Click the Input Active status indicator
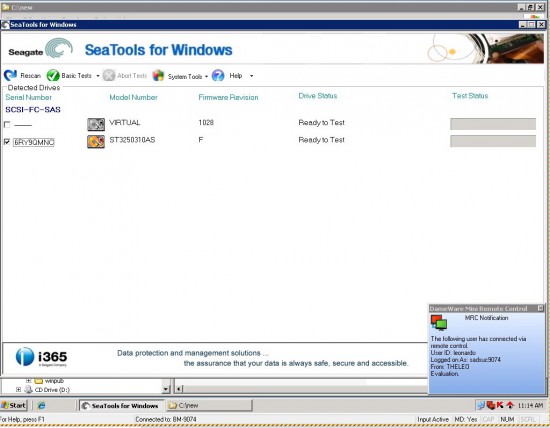This screenshot has width=550, height=428. (x=433, y=419)
